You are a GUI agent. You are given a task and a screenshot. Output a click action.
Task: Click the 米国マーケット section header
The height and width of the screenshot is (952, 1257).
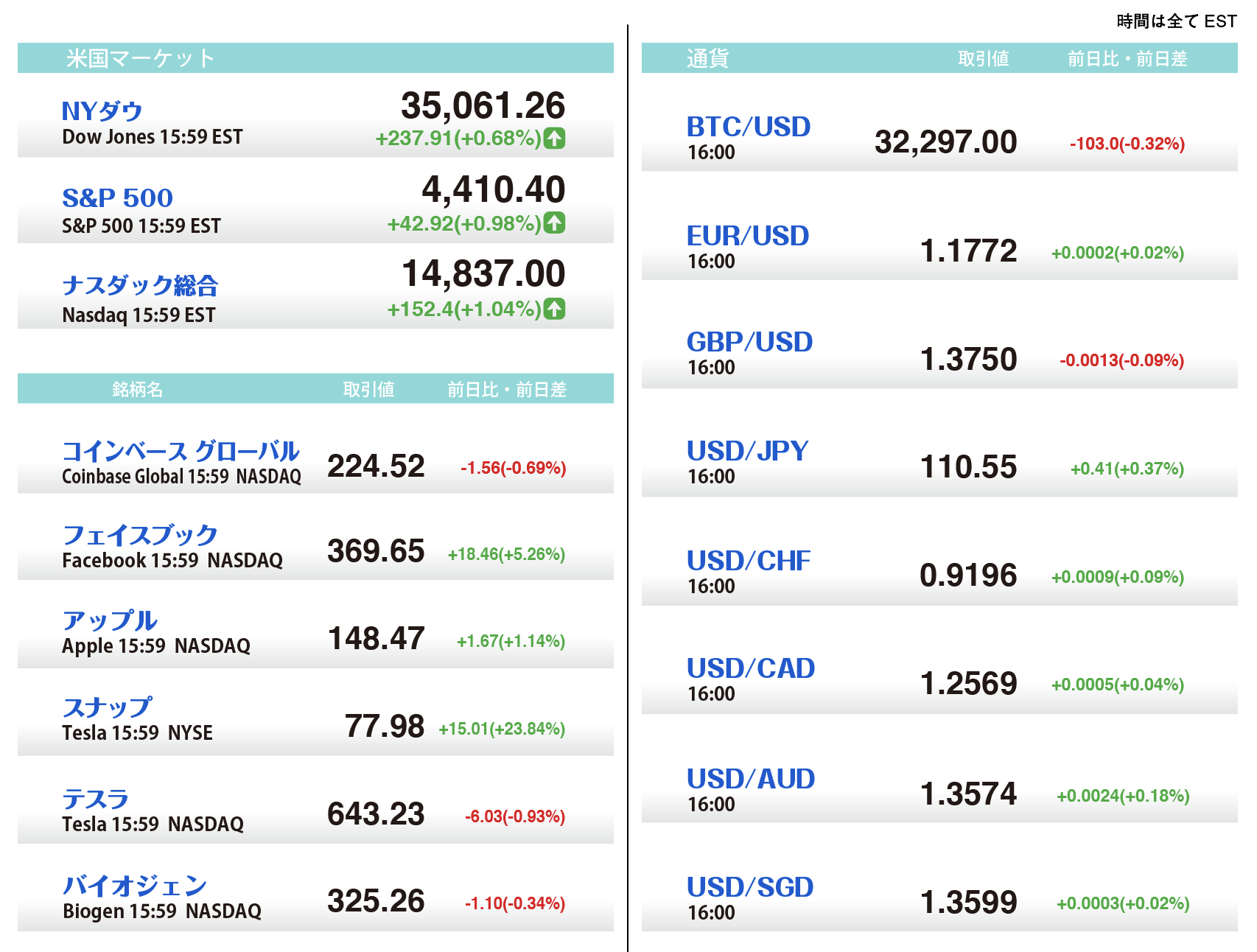(x=140, y=58)
